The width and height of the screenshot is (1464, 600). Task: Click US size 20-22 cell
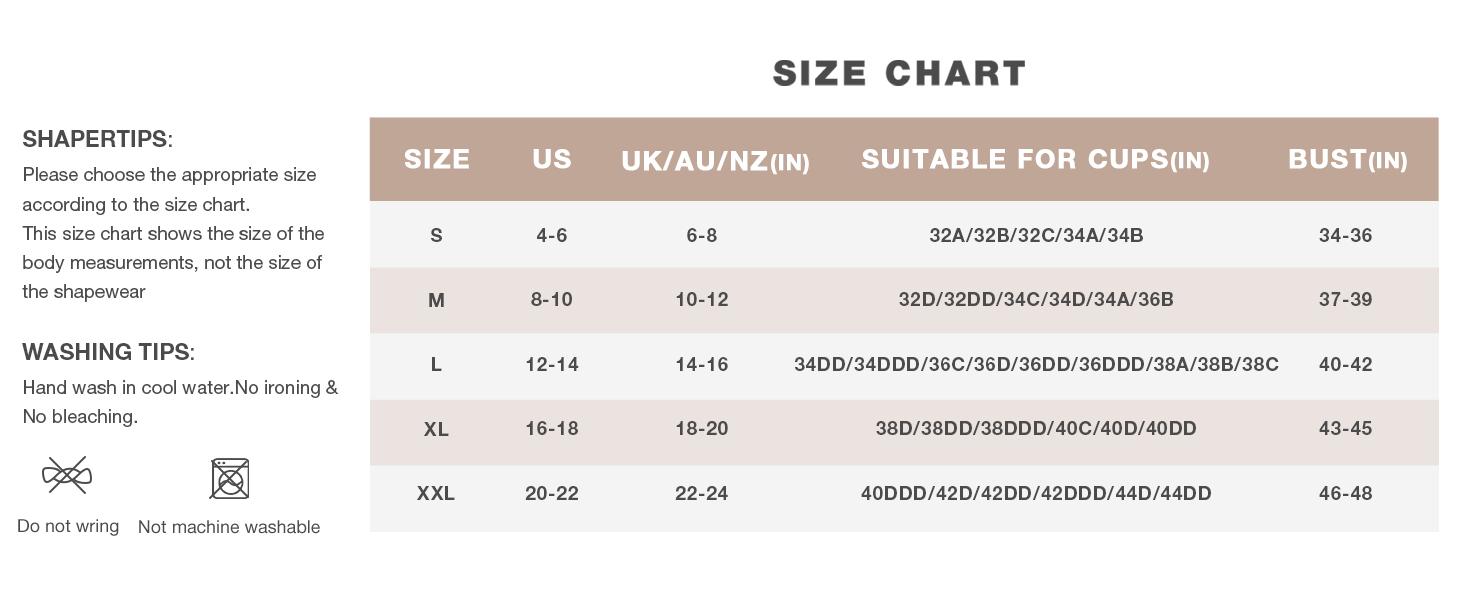(552, 493)
